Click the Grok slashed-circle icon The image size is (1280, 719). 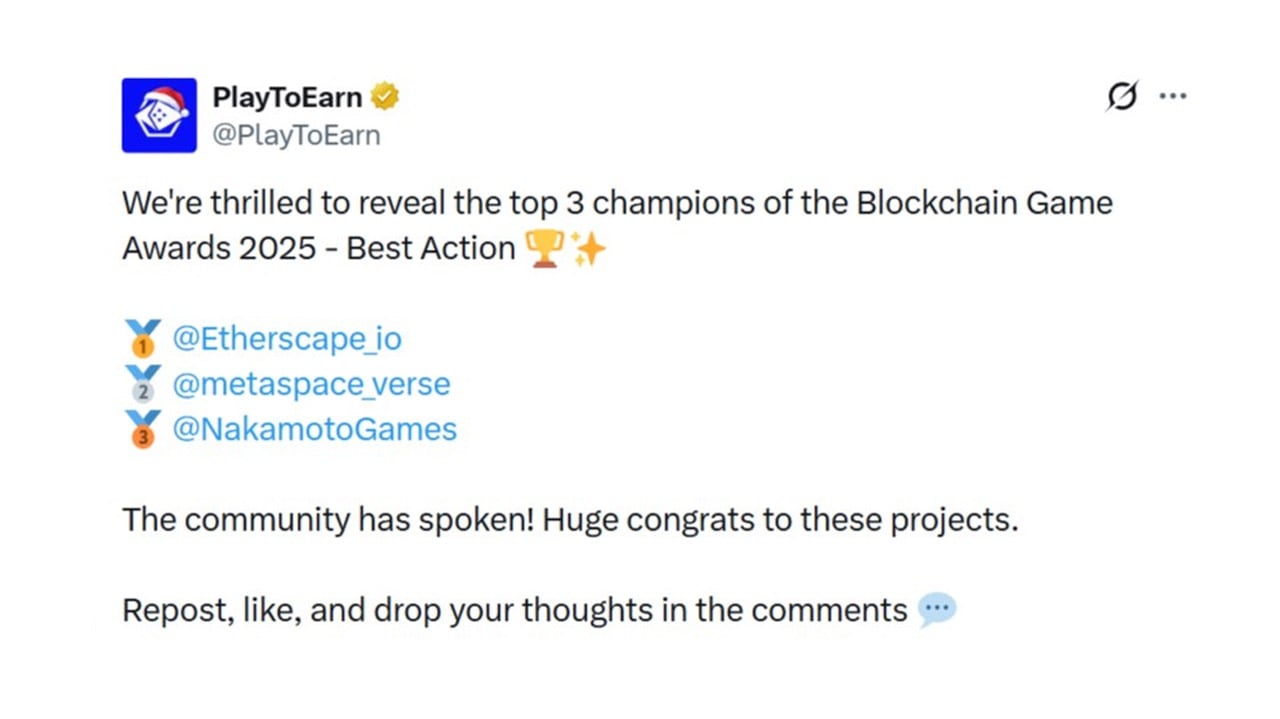[x=1122, y=96]
